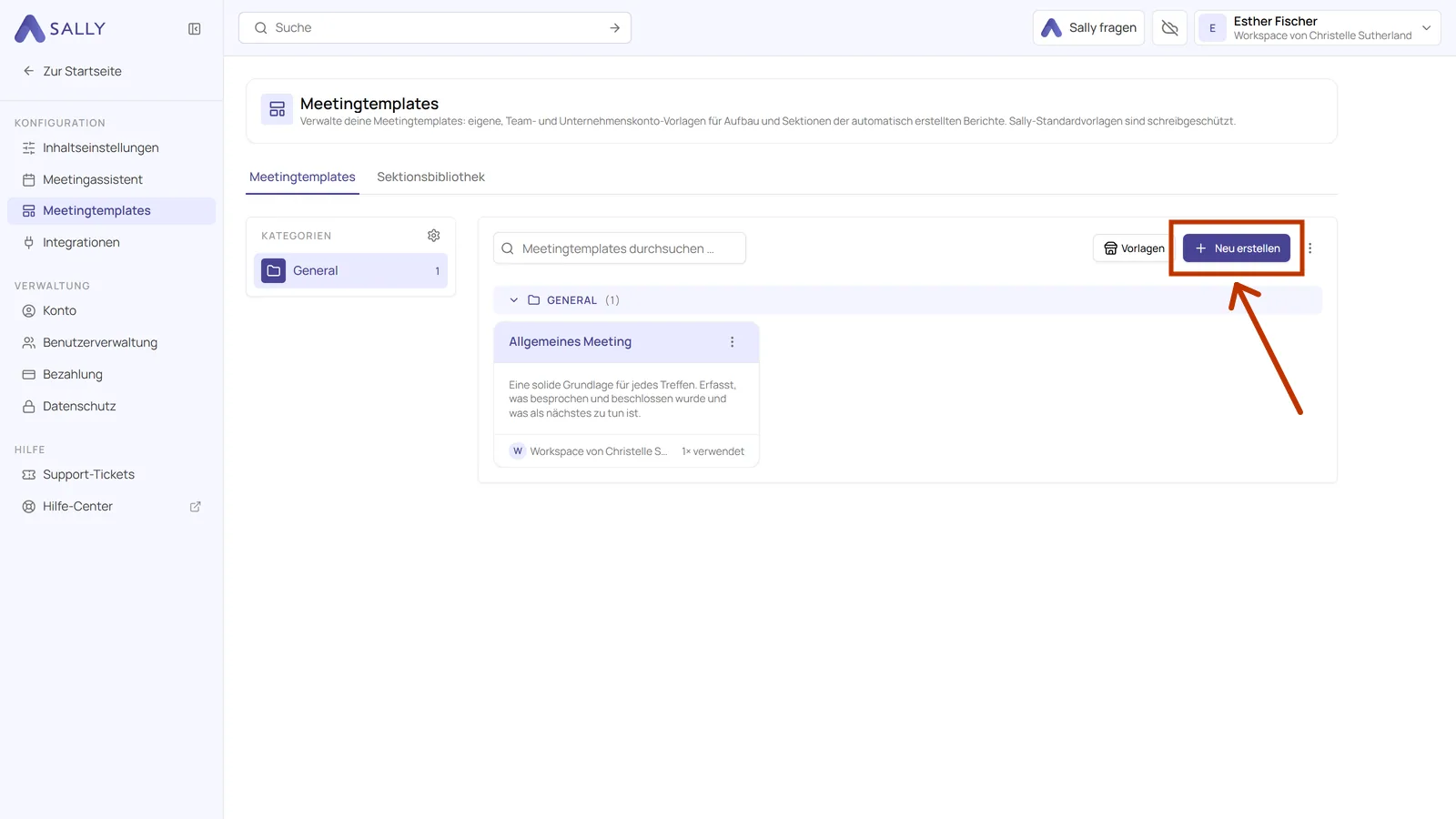The image size is (1456, 819).
Task: Open Inhaltseinstellungen in sidebar
Action: click(111, 147)
